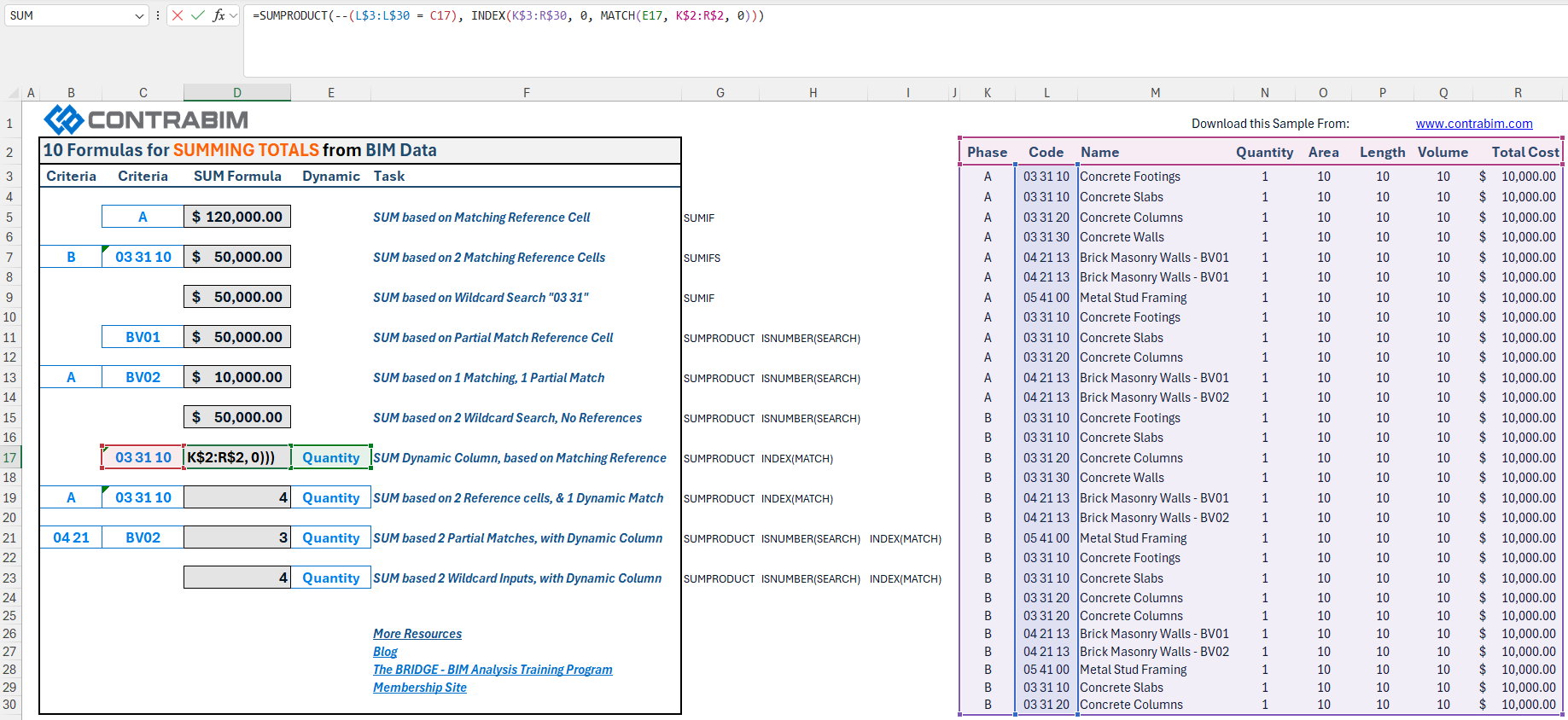Open the www.contrabim.com link
The image size is (1568, 720).
(1474, 124)
